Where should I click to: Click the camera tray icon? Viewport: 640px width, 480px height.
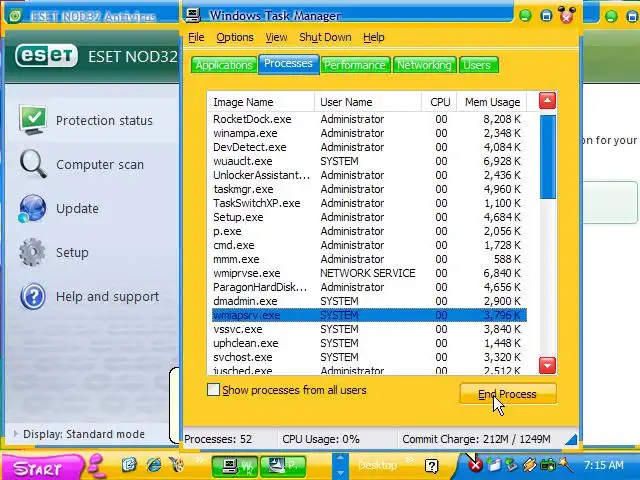pyautogui.click(x=547, y=464)
